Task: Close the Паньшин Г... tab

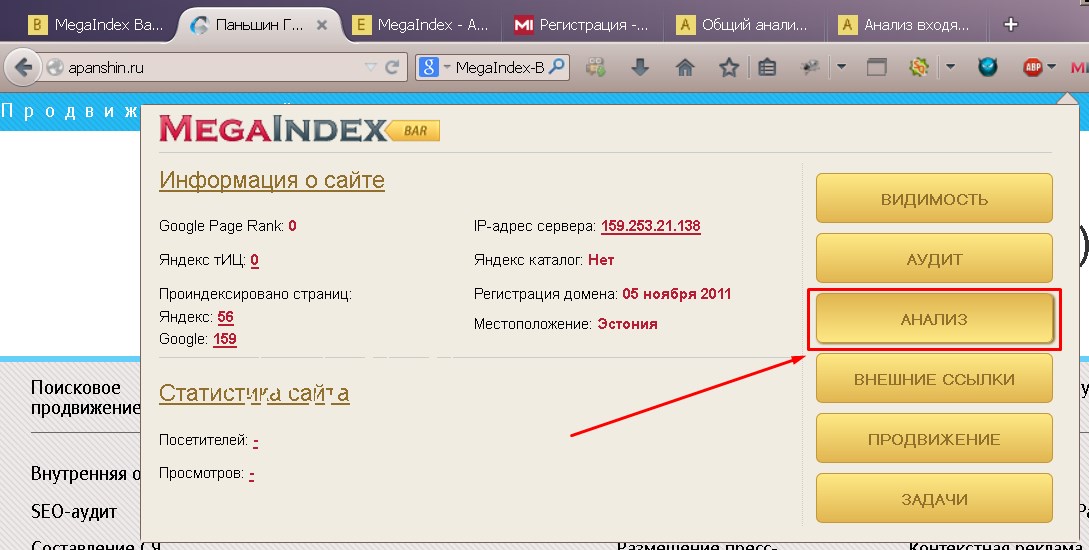Action: (x=322, y=25)
